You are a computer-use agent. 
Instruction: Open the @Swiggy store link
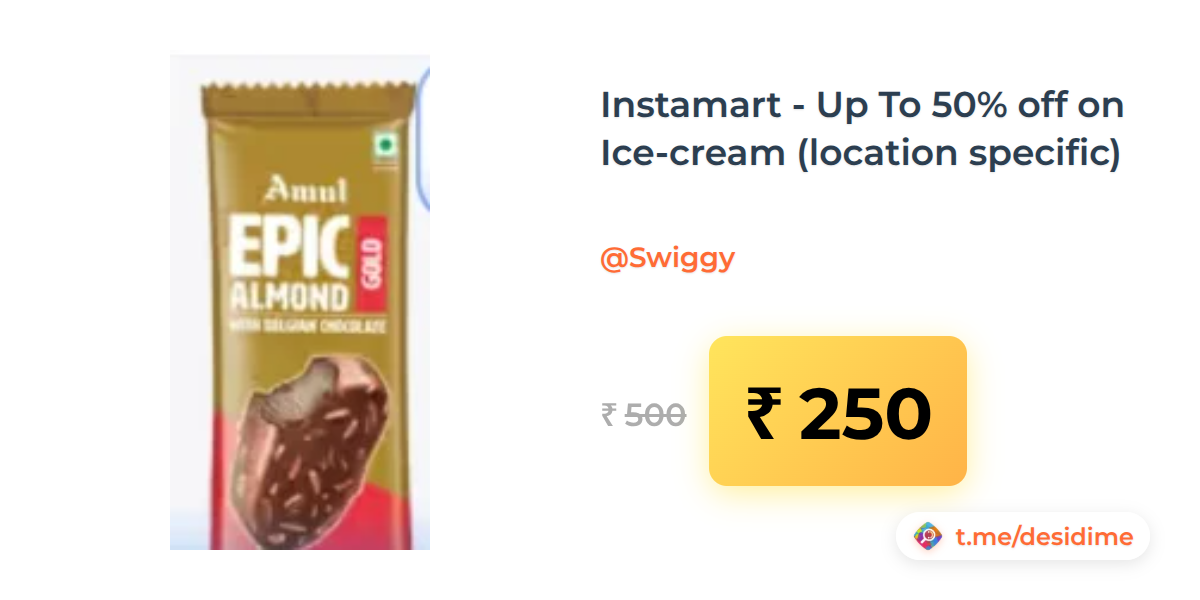[x=667, y=258]
